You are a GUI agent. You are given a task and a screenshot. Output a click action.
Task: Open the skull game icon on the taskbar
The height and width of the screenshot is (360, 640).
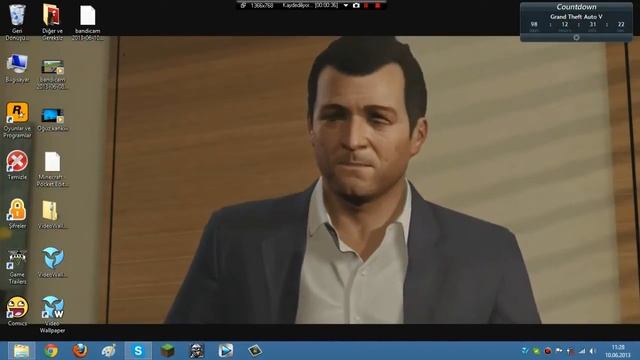197,351
